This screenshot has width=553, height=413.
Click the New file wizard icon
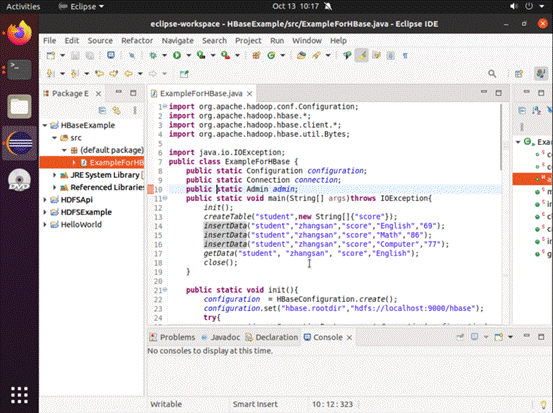pos(51,55)
